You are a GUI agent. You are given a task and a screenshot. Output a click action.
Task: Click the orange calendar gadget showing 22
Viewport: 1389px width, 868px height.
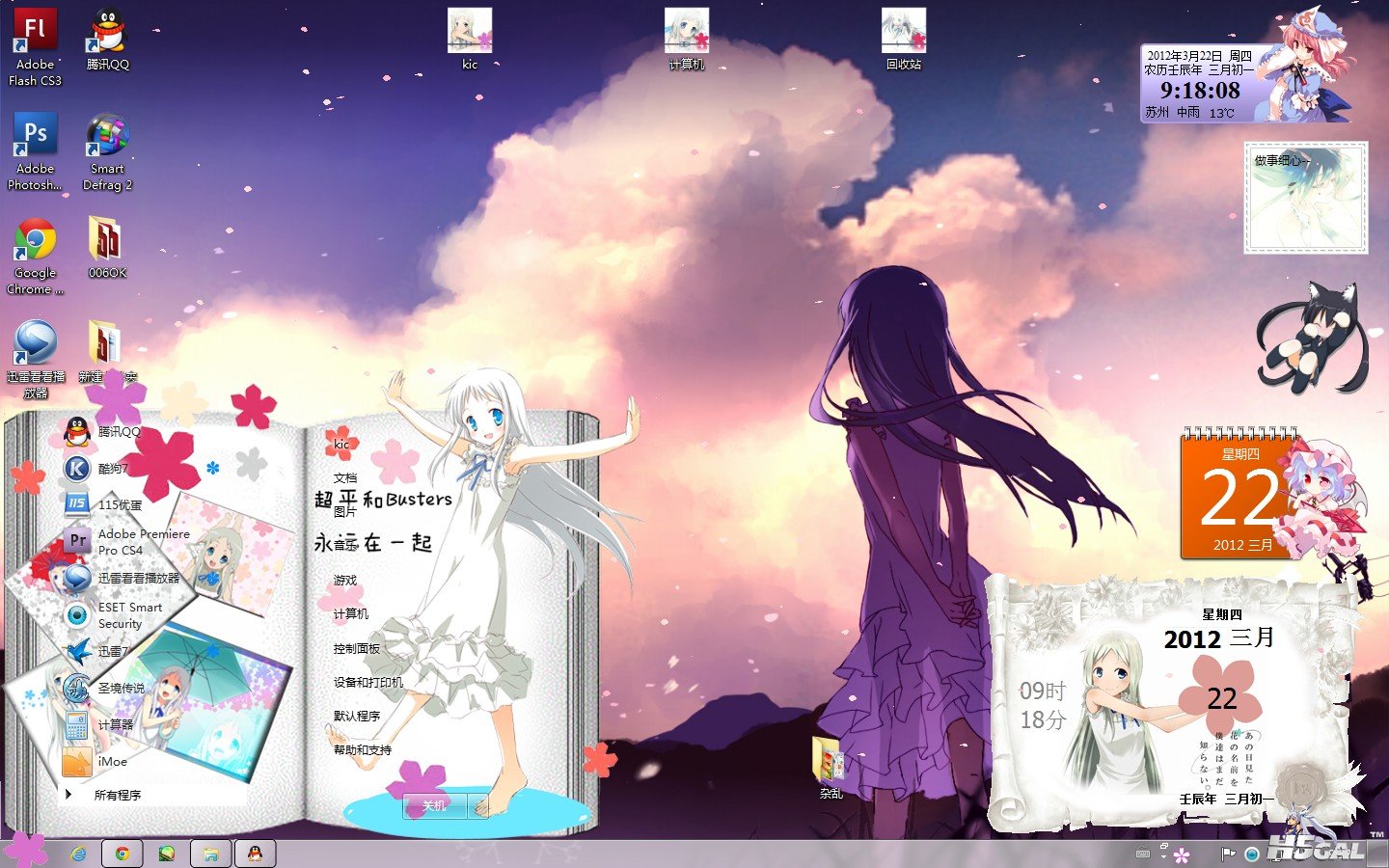(x=1239, y=493)
